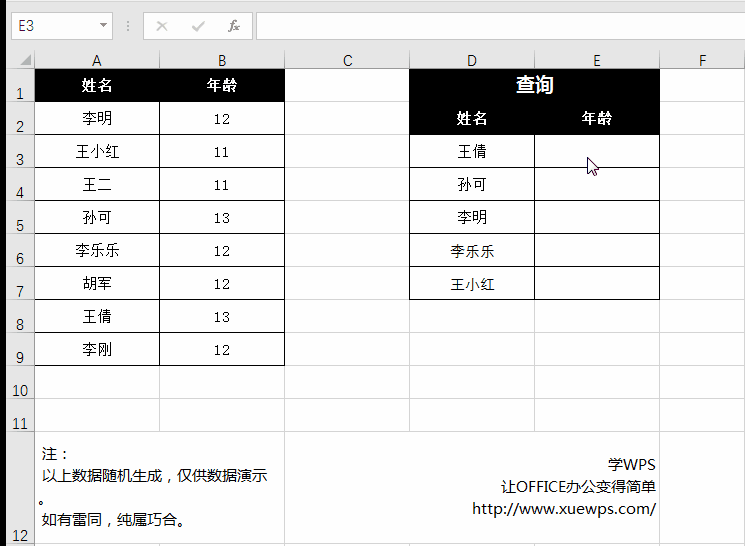Select empty age cell E6 beside query 李乐乐
This screenshot has height=546, width=745.
(x=597, y=250)
